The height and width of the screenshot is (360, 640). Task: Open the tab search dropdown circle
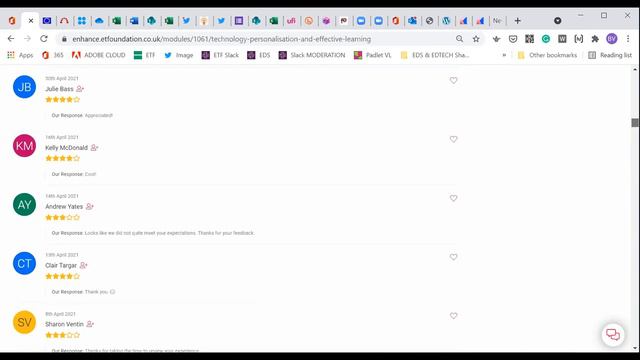[558, 20]
